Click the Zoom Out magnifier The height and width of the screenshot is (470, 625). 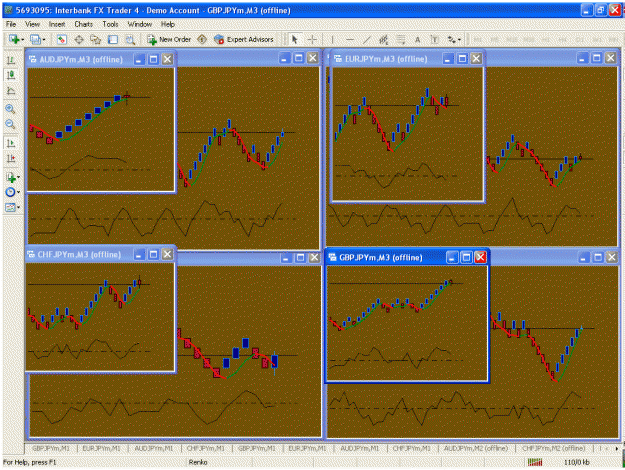click(11, 124)
